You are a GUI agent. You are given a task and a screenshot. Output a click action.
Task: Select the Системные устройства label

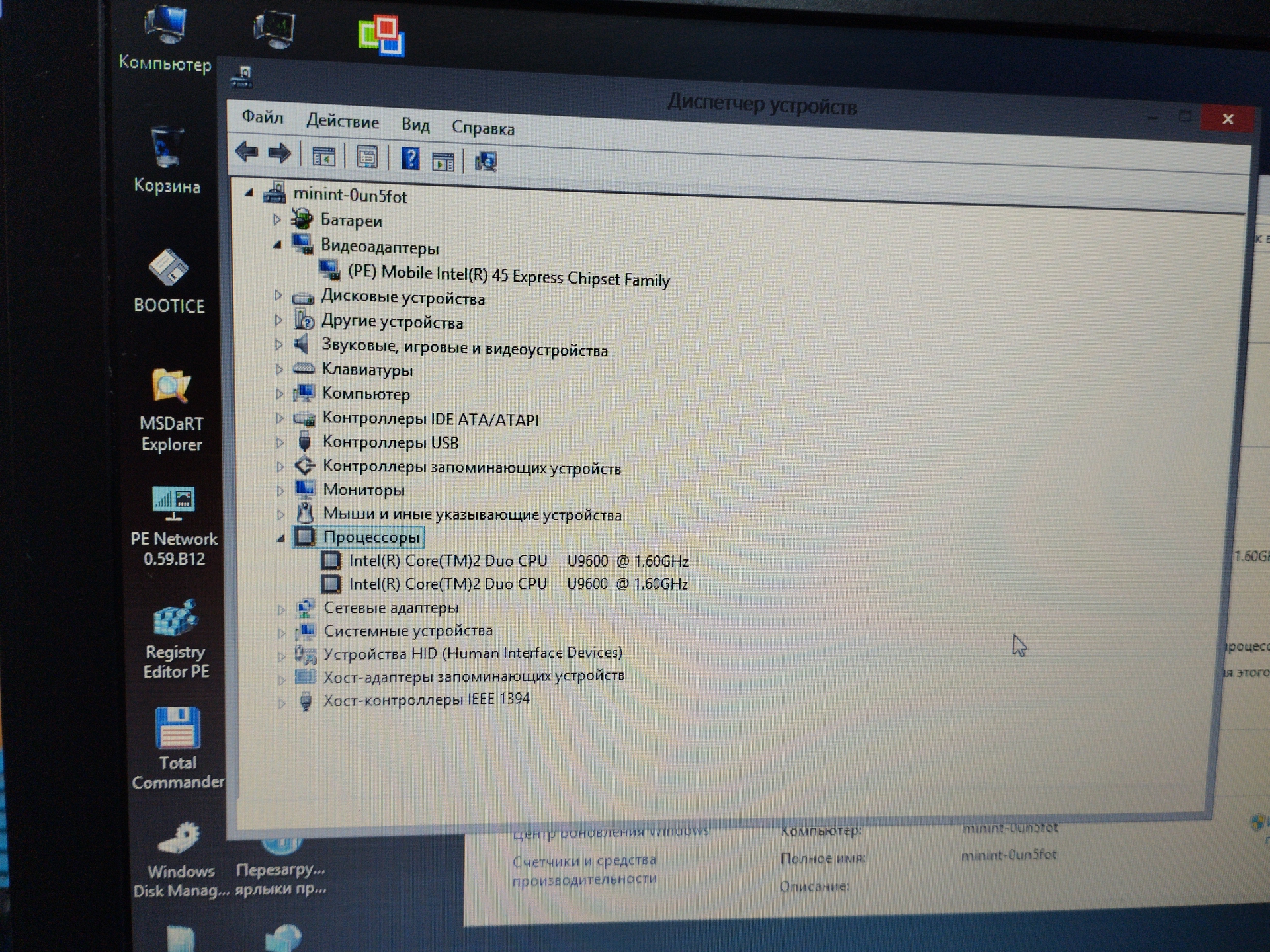pyautogui.click(x=408, y=631)
